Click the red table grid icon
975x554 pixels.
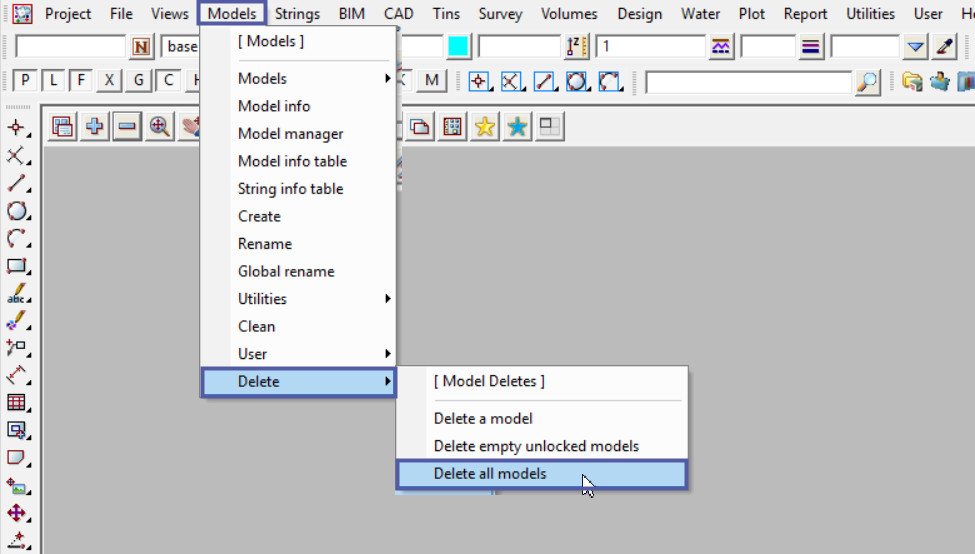16,403
